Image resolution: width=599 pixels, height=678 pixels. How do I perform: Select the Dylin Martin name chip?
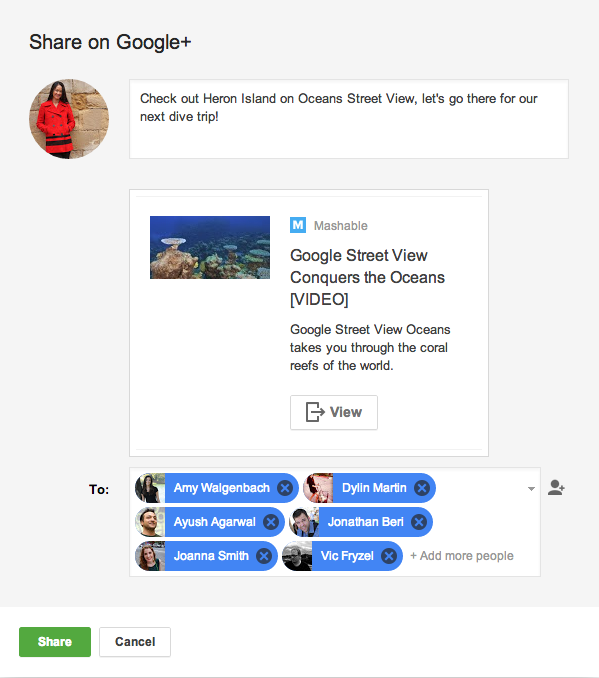pos(369,488)
